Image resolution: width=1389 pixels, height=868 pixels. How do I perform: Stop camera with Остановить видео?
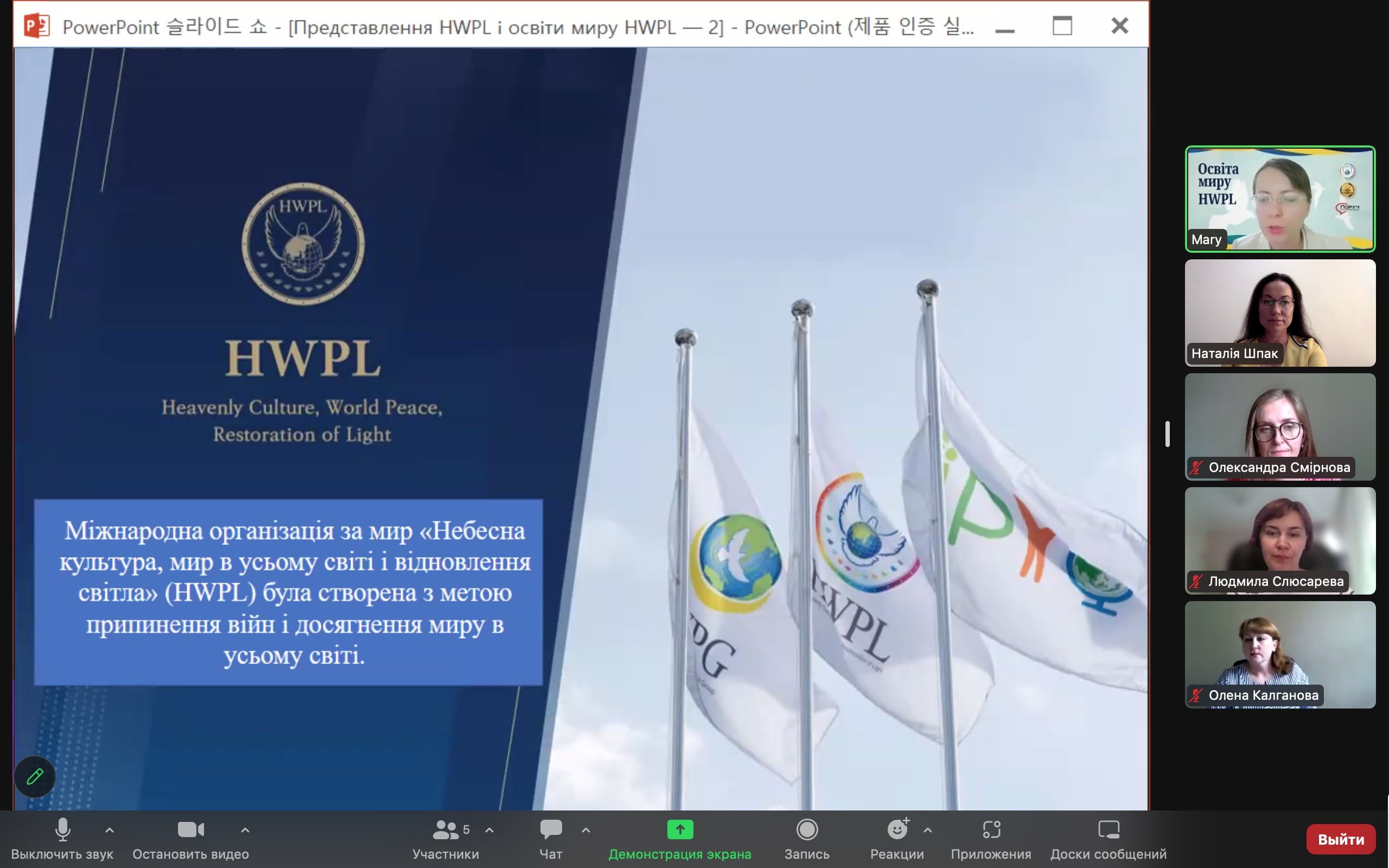click(x=190, y=839)
